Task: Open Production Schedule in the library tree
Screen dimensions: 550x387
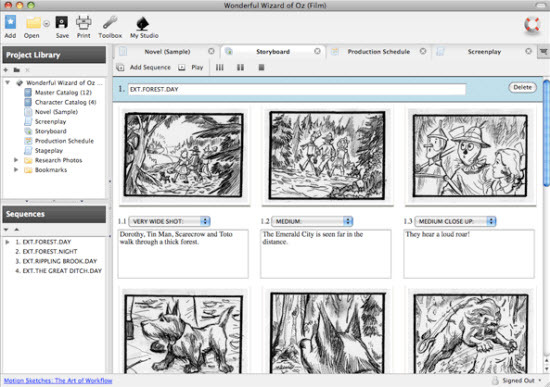Action: [x=64, y=141]
